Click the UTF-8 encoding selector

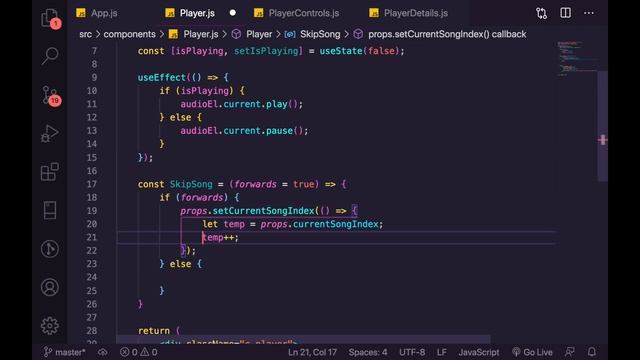[x=412, y=352]
